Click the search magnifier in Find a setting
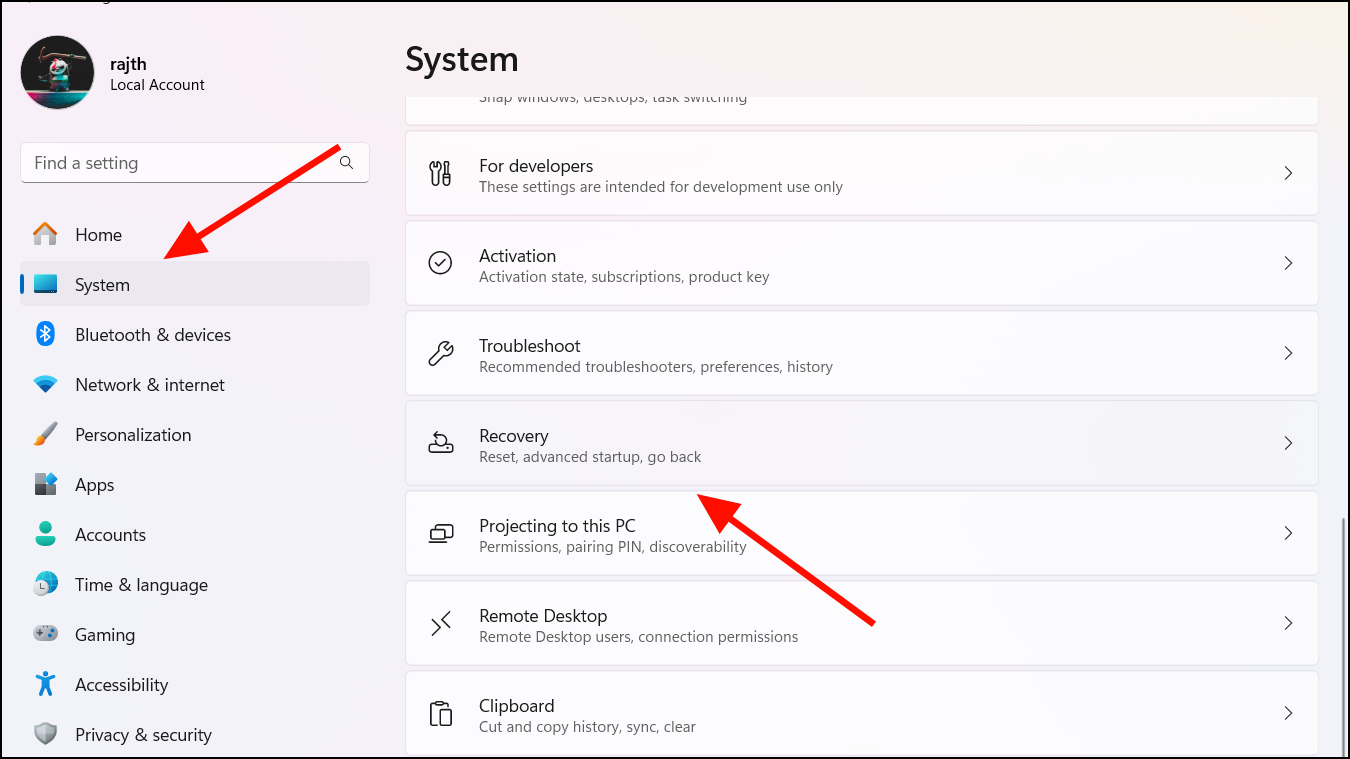Image resolution: width=1350 pixels, height=759 pixels. tap(345, 162)
